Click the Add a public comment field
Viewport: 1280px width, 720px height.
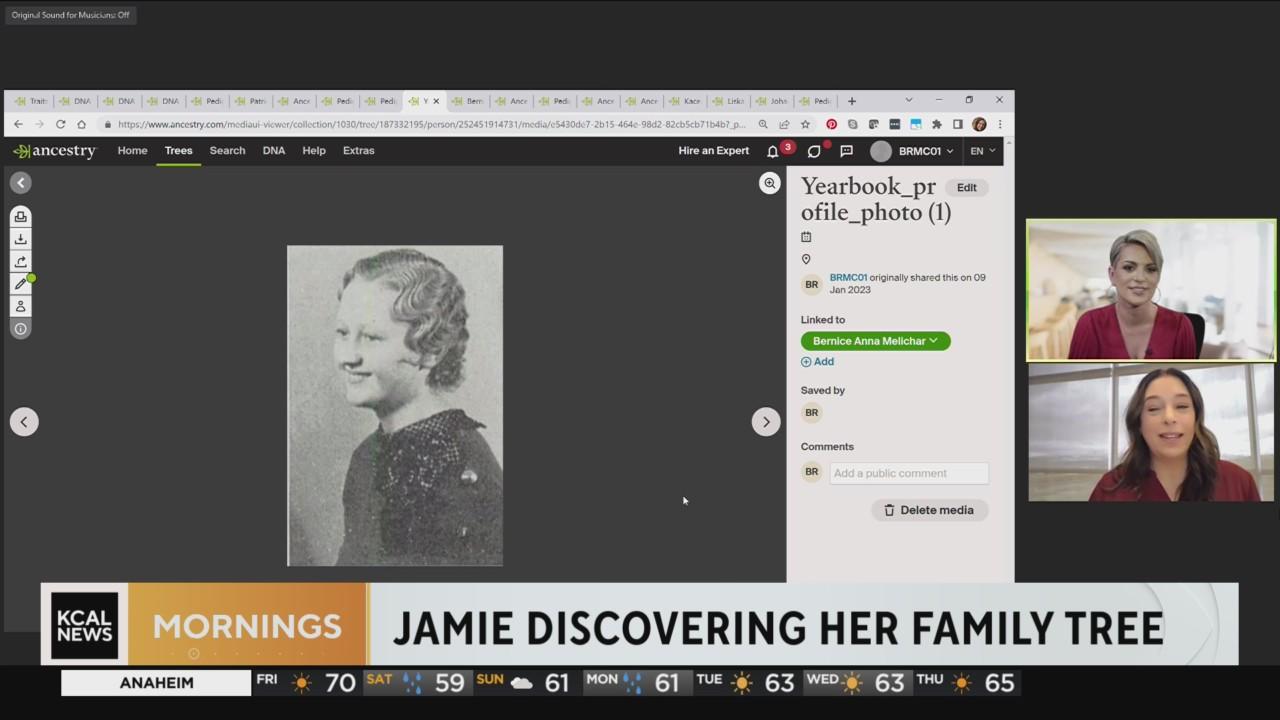908,473
